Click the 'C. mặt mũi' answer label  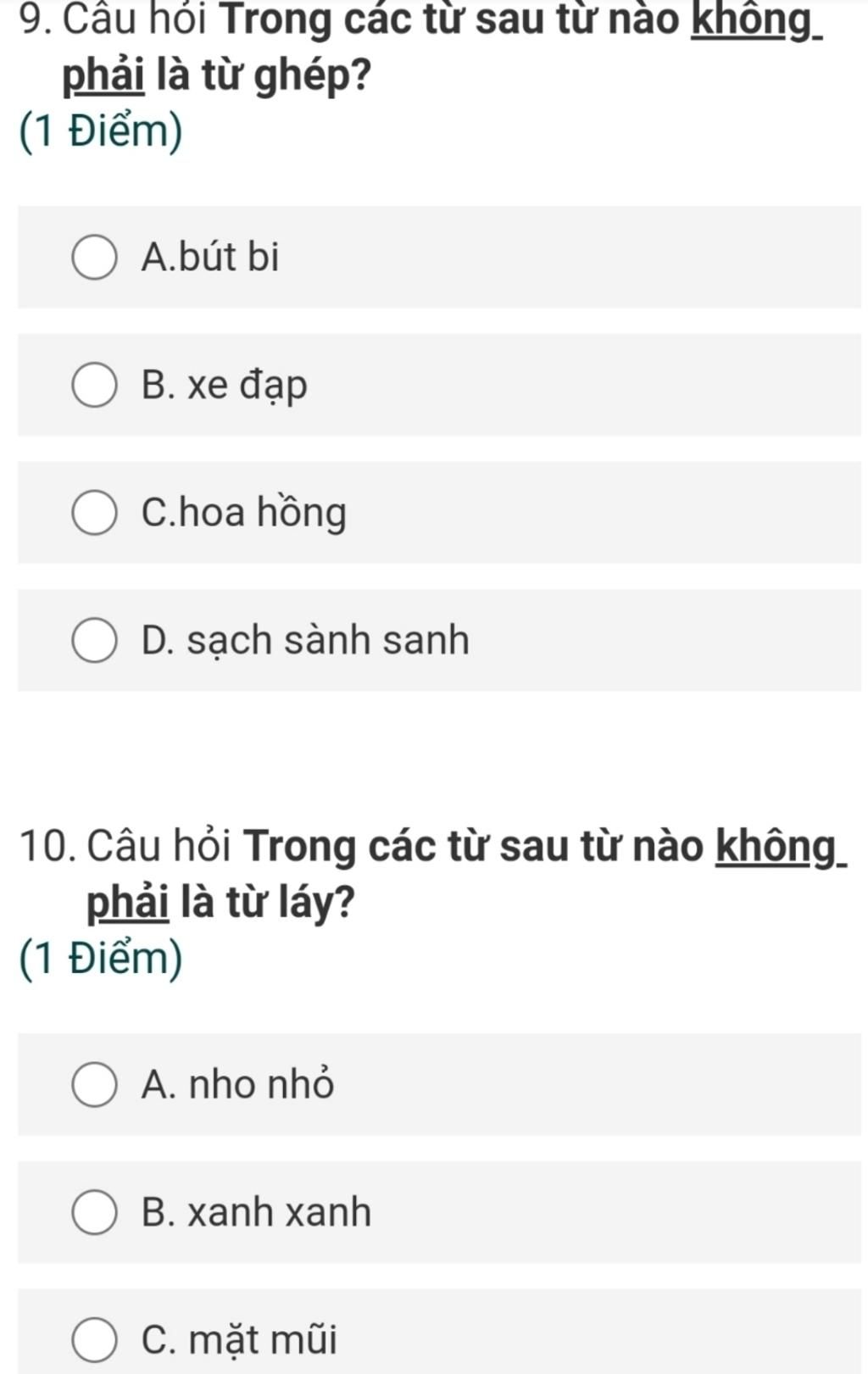pos(240,1340)
